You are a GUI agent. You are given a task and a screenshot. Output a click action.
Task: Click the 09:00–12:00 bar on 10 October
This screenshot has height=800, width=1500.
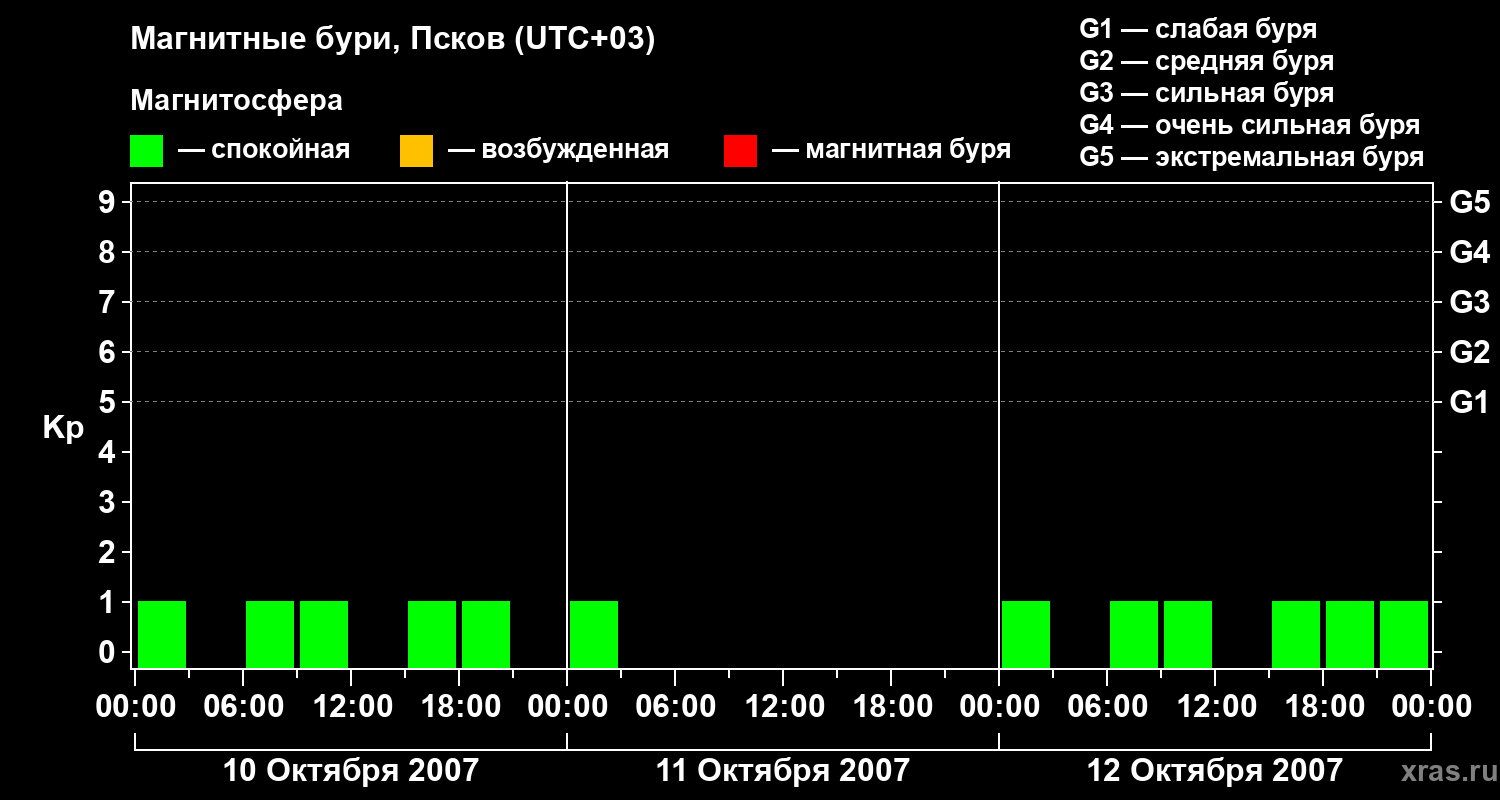[x=324, y=634]
